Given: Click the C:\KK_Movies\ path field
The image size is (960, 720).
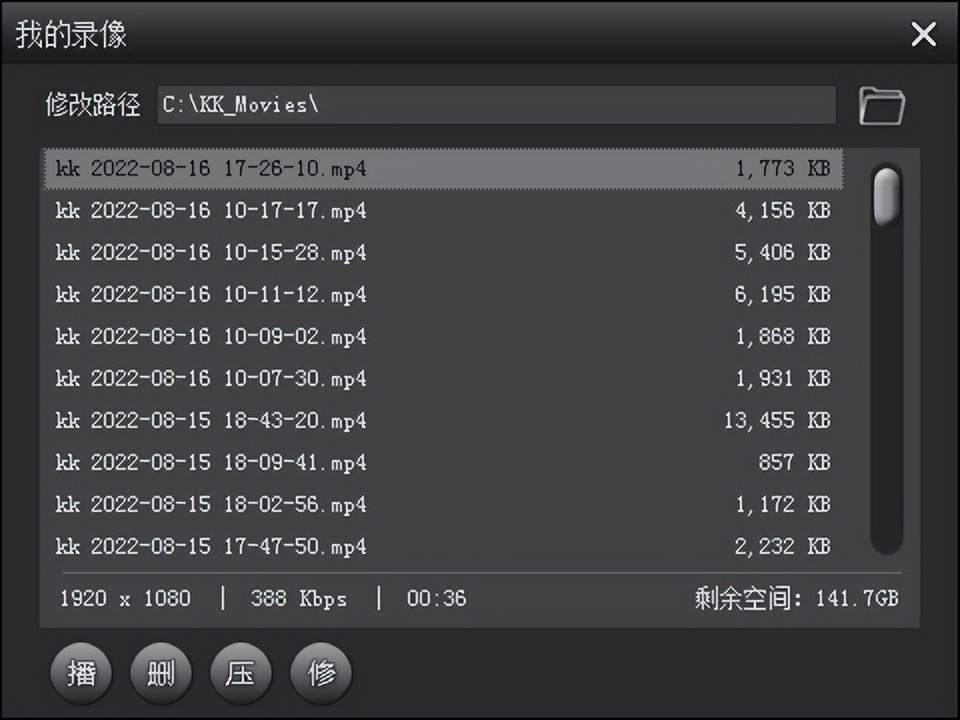Looking at the screenshot, I should coord(495,105).
